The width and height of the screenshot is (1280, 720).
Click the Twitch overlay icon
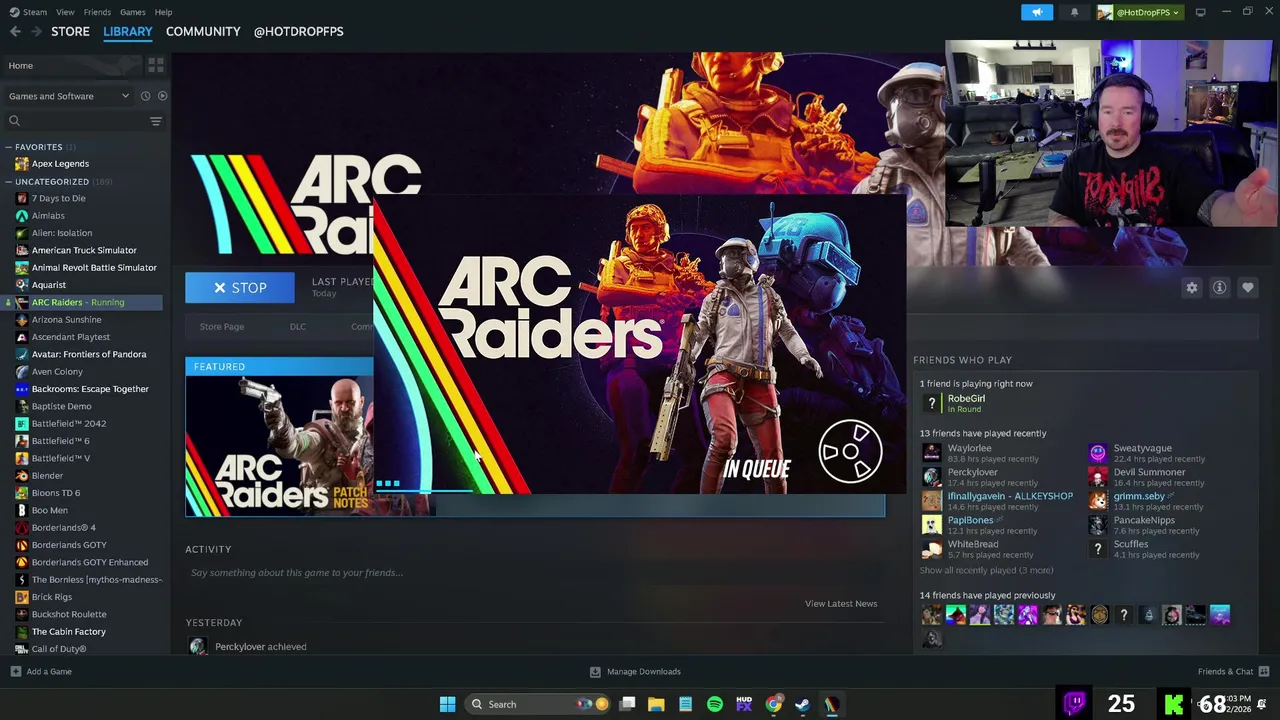click(1074, 704)
